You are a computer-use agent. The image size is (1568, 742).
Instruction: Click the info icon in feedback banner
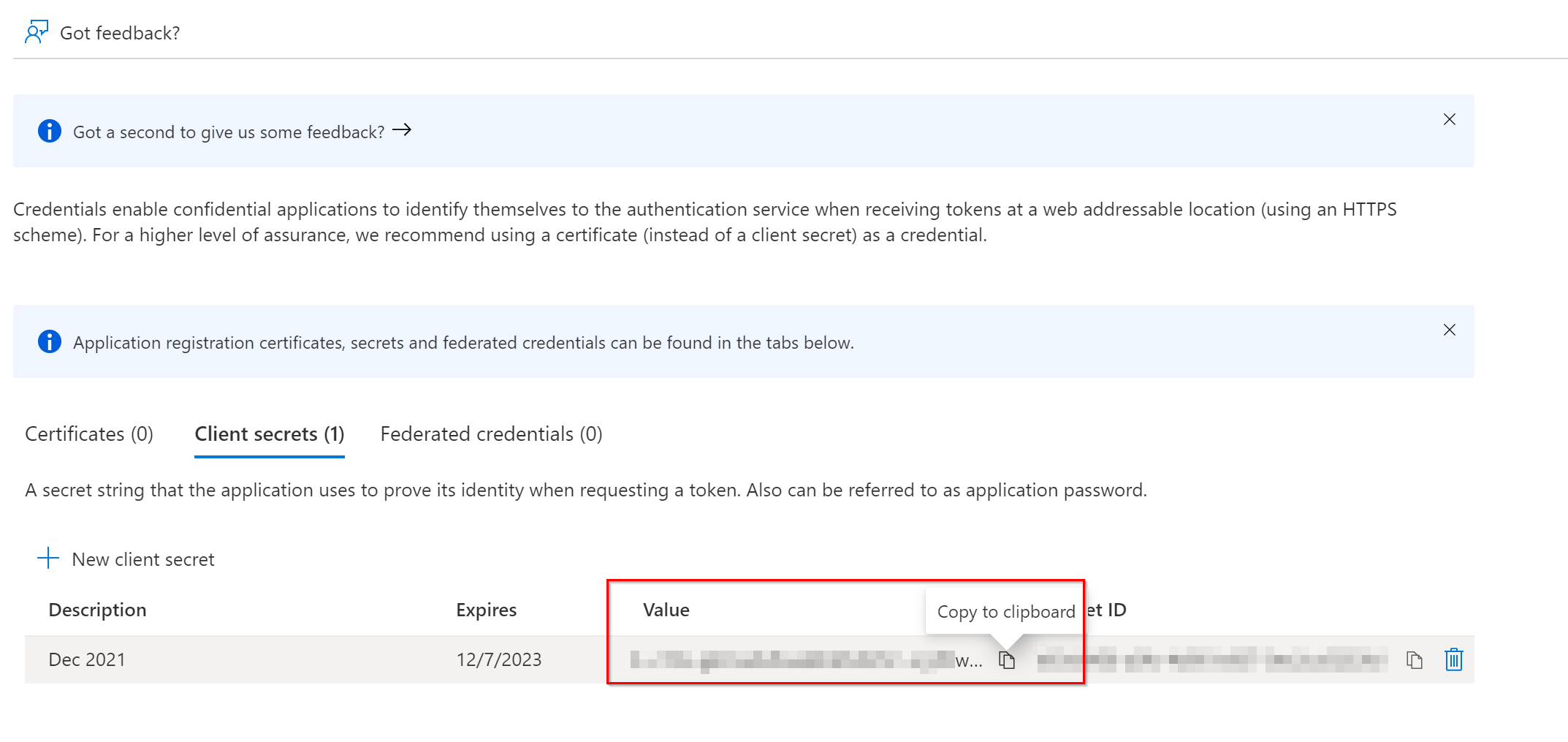point(50,131)
